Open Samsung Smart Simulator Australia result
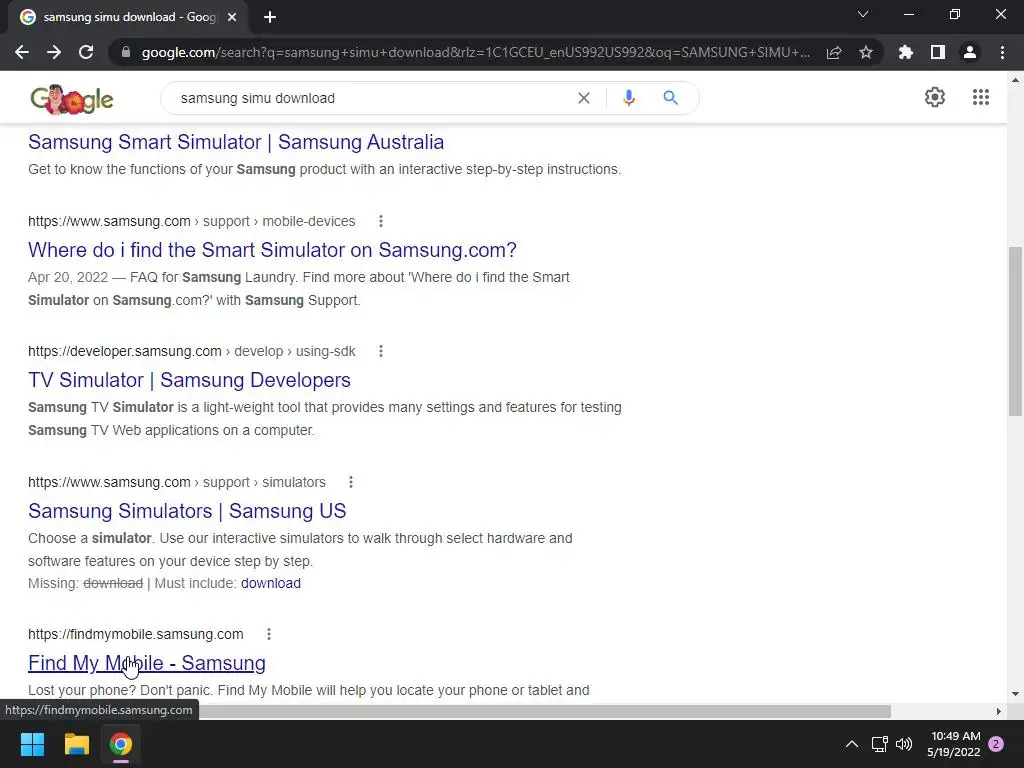The image size is (1024, 768). 236,142
